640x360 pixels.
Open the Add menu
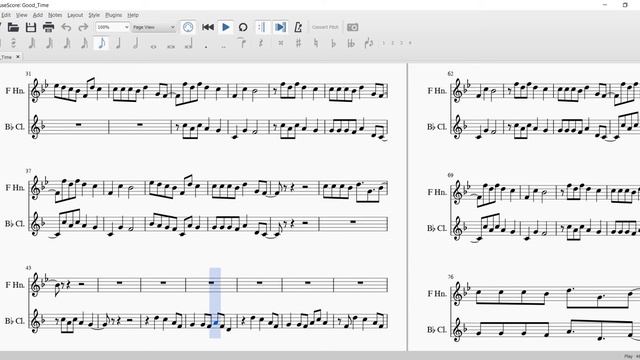(38, 15)
